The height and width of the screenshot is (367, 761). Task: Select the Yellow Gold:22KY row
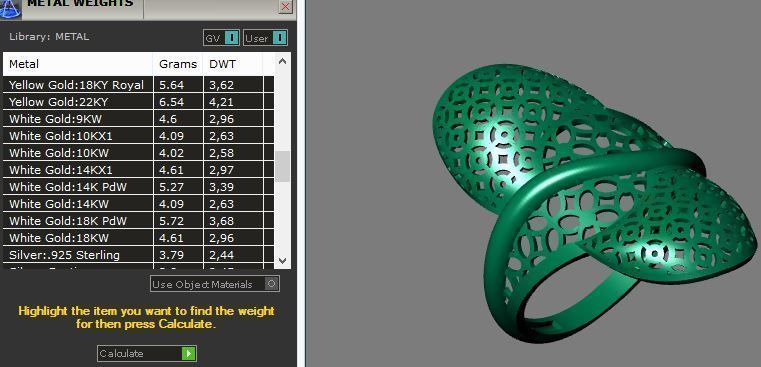(138, 102)
